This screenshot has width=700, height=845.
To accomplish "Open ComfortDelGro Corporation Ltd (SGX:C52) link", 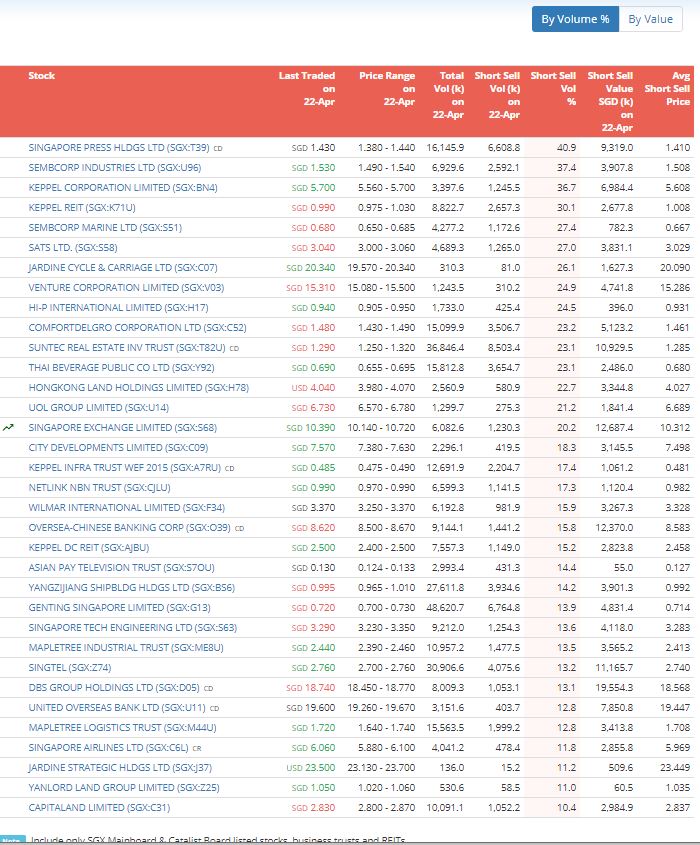I will (x=137, y=327).
